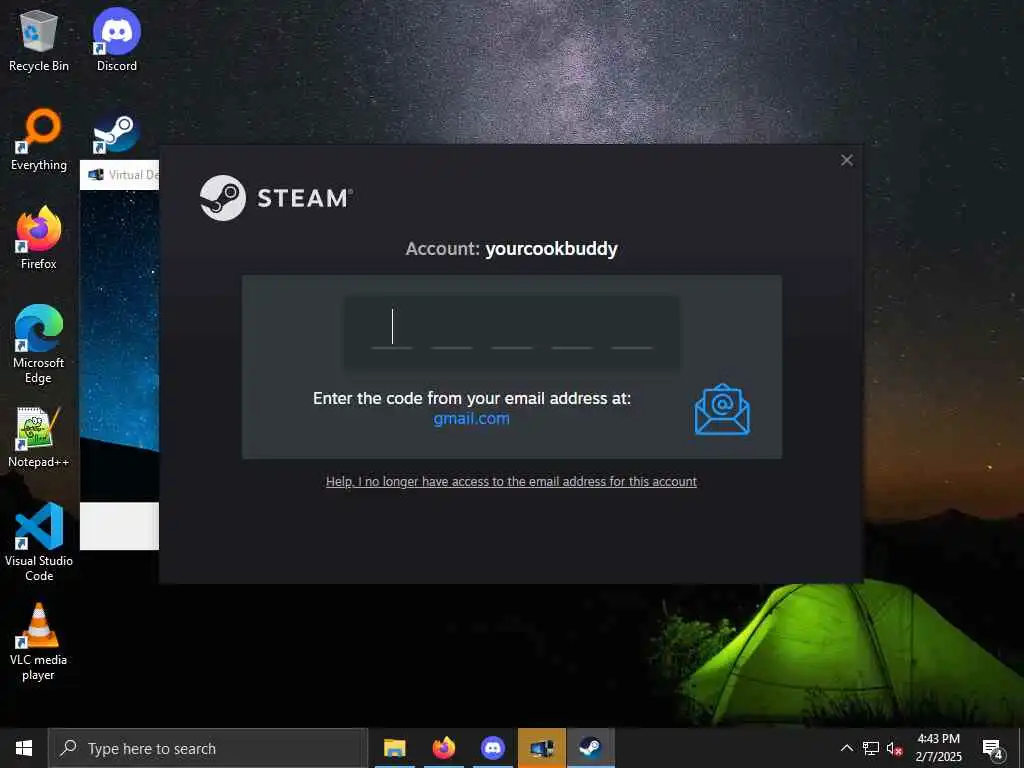Show hidden system tray icons
Image resolution: width=1024 pixels, height=768 pixels.
point(846,748)
